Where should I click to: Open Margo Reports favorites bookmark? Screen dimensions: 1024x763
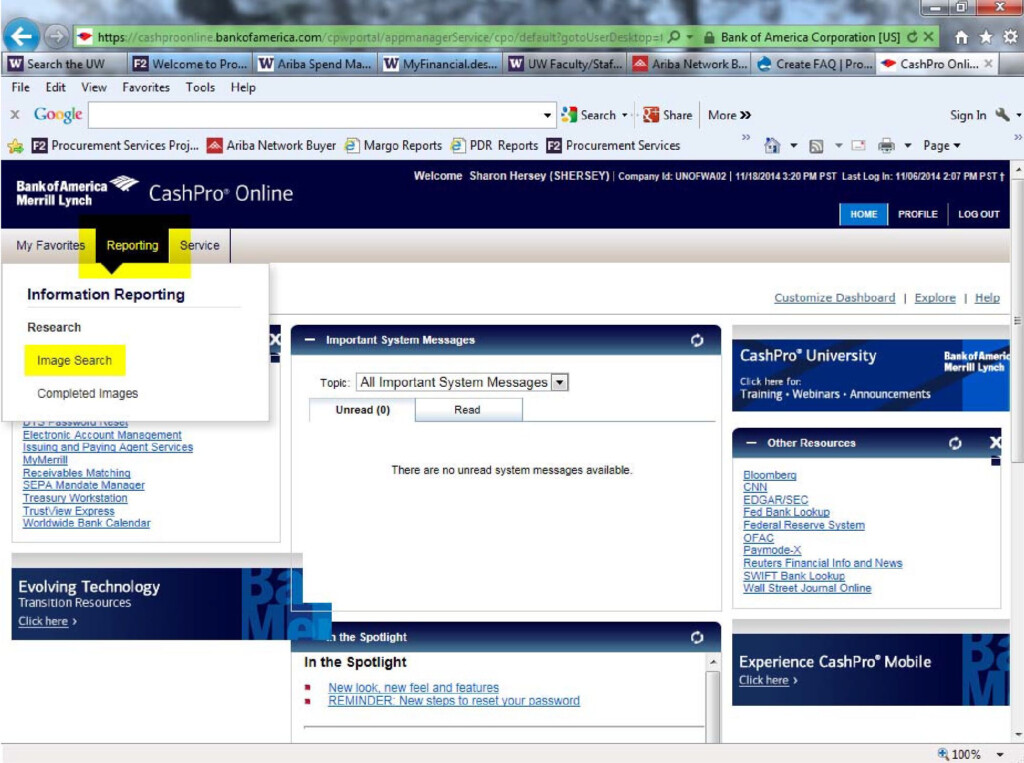coord(394,146)
